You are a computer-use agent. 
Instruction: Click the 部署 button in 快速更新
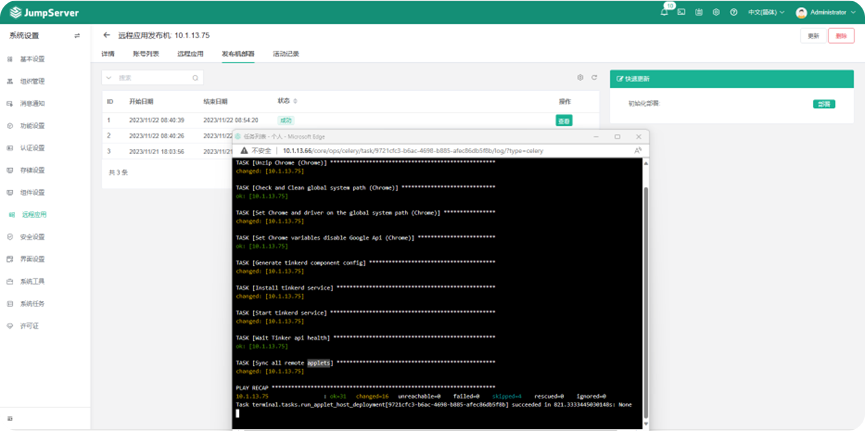click(x=824, y=104)
